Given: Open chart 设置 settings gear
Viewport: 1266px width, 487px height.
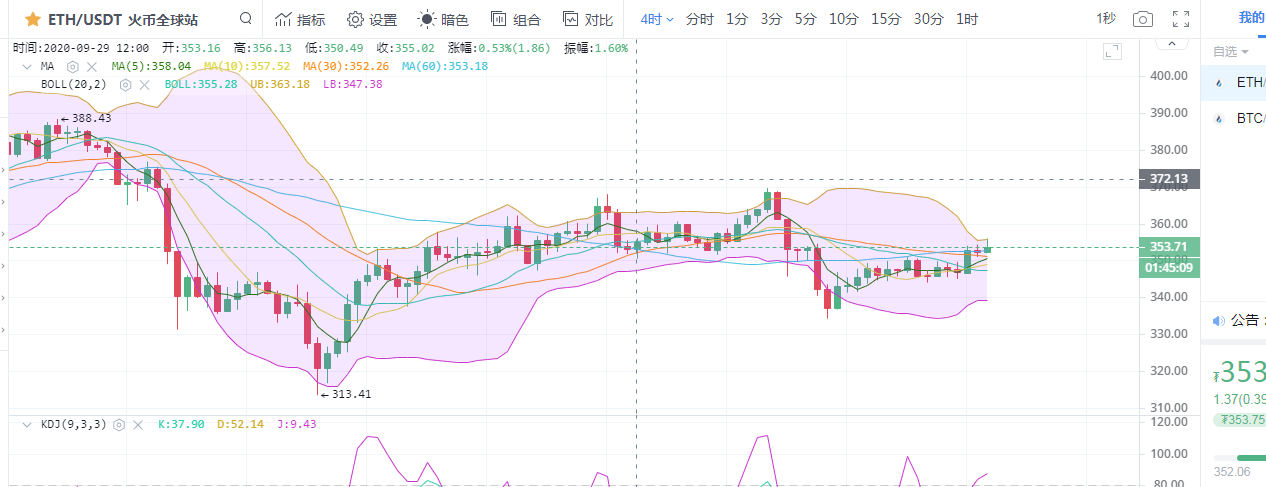Looking at the screenshot, I should [371, 19].
